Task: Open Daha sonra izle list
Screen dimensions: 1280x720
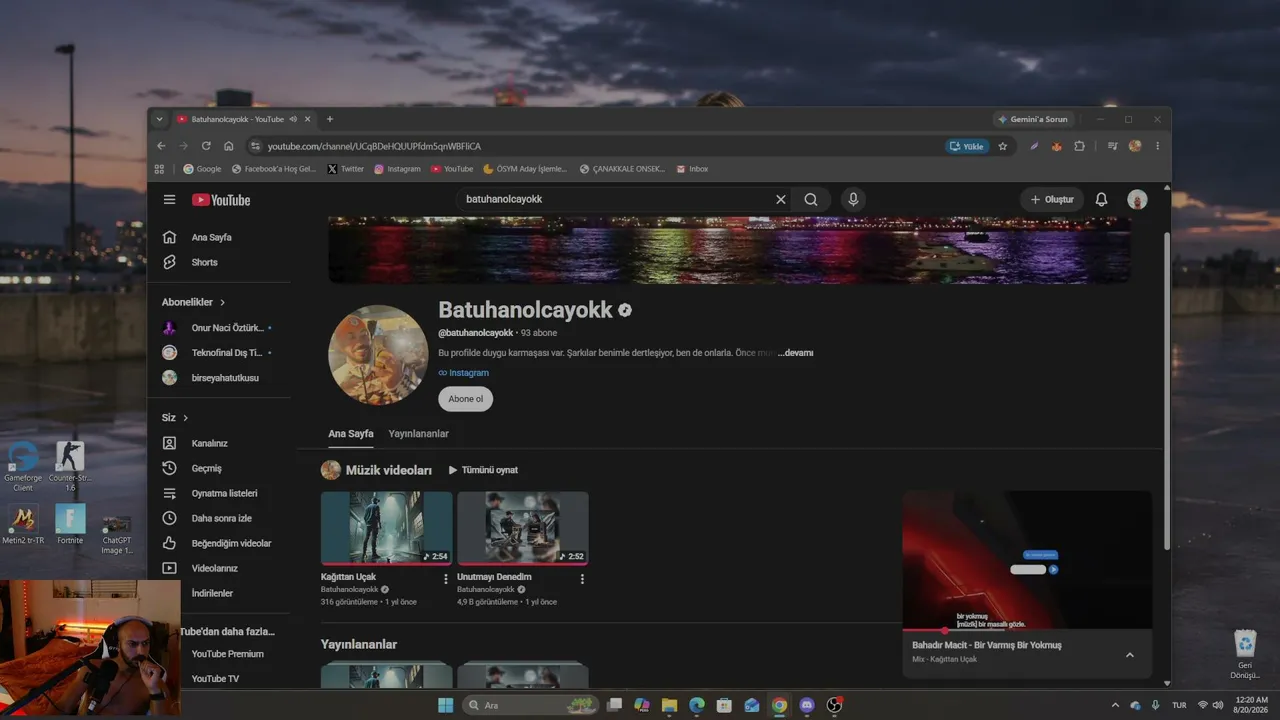Action: (219, 518)
